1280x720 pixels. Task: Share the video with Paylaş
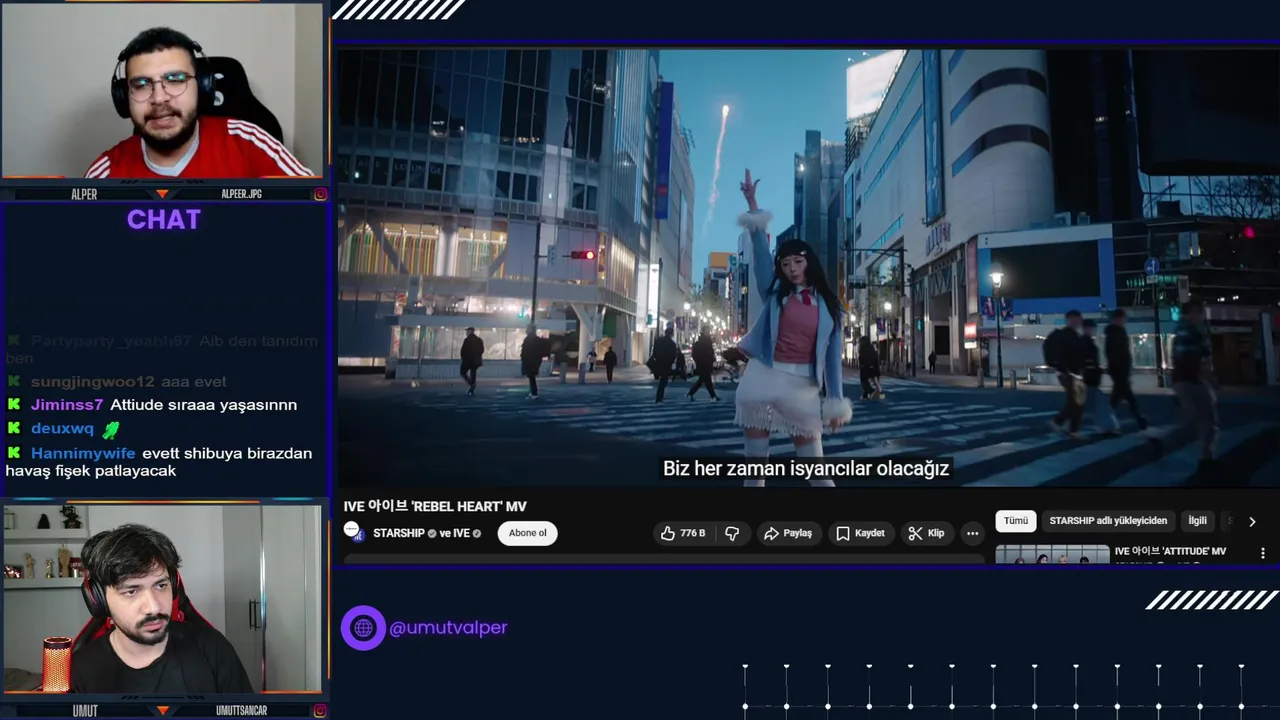pyautogui.click(x=788, y=534)
